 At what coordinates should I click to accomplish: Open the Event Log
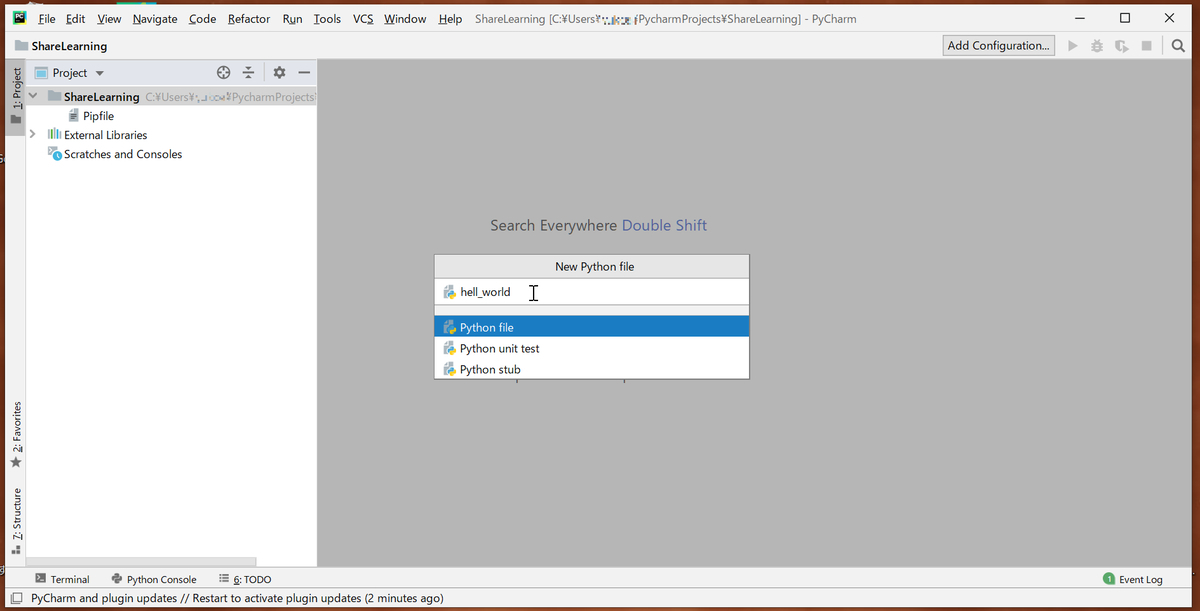tap(1132, 579)
